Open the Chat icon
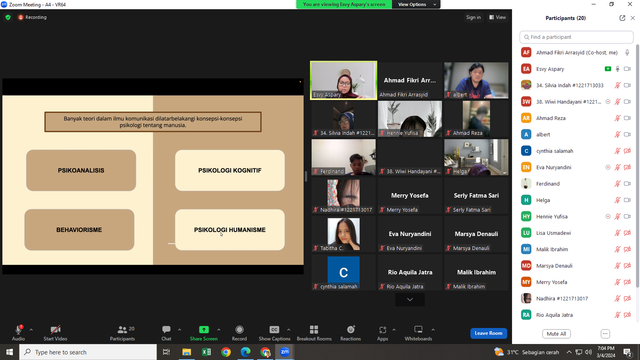 tap(166, 329)
